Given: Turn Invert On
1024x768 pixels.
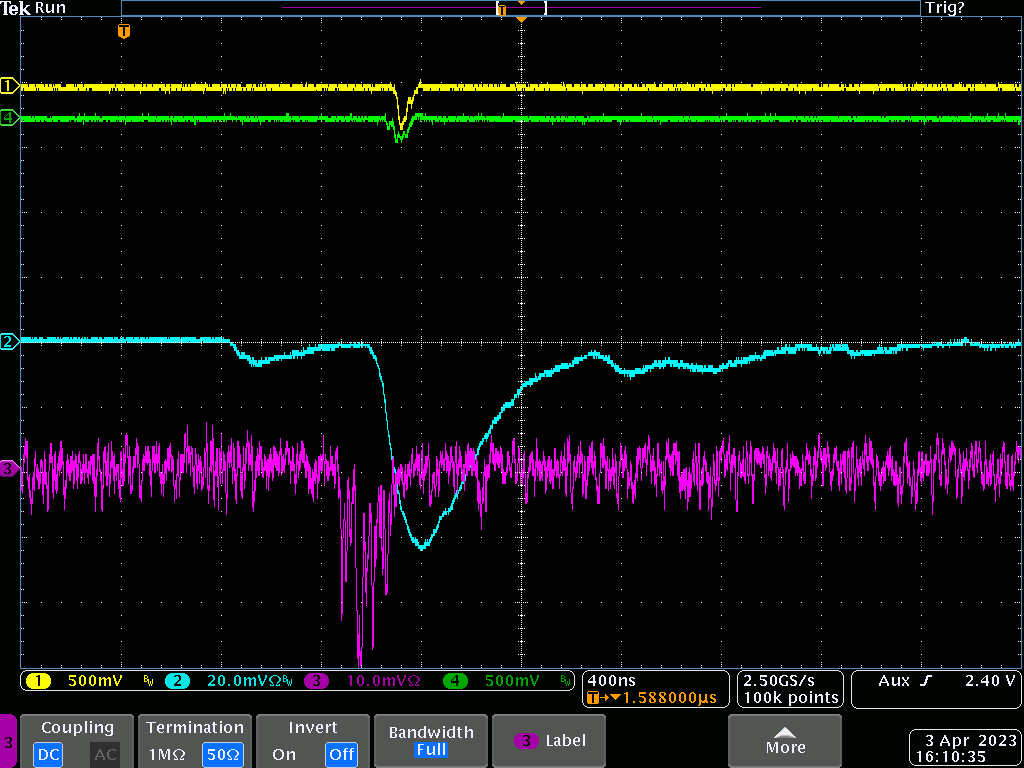Looking at the screenshot, I should (284, 754).
